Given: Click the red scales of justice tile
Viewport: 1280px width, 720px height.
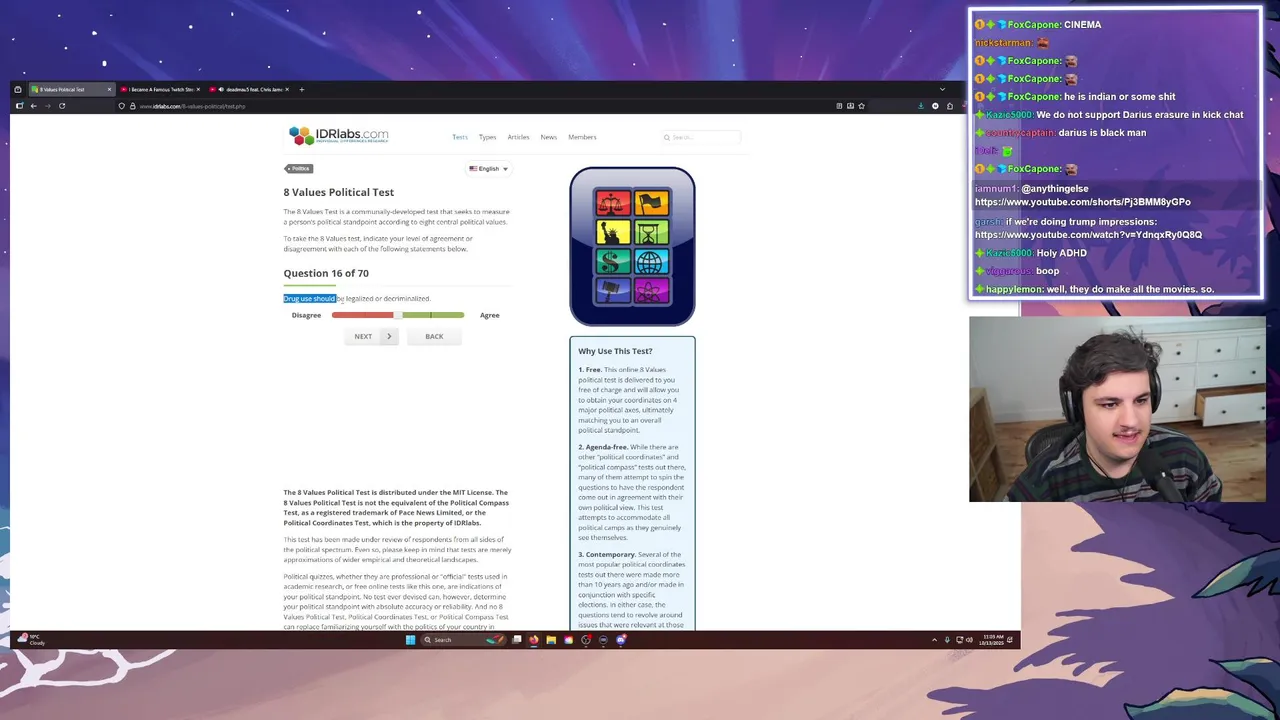Looking at the screenshot, I should click(x=613, y=203).
